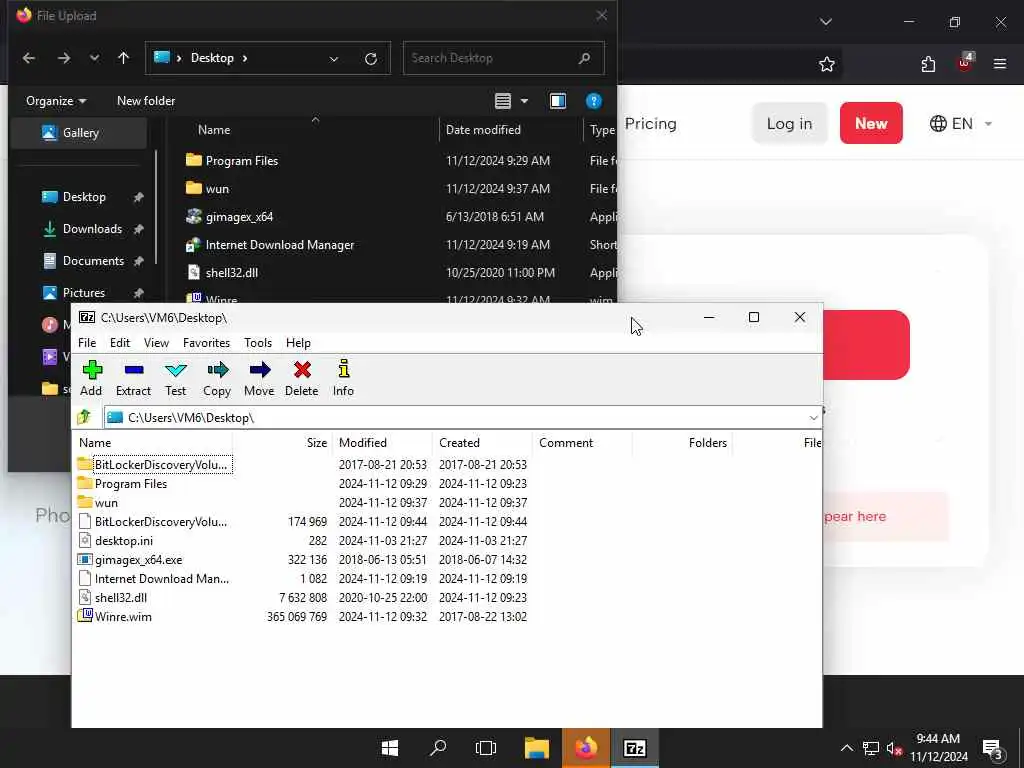
Task: Open uBlock Origin extension icon
Action: click(965, 63)
